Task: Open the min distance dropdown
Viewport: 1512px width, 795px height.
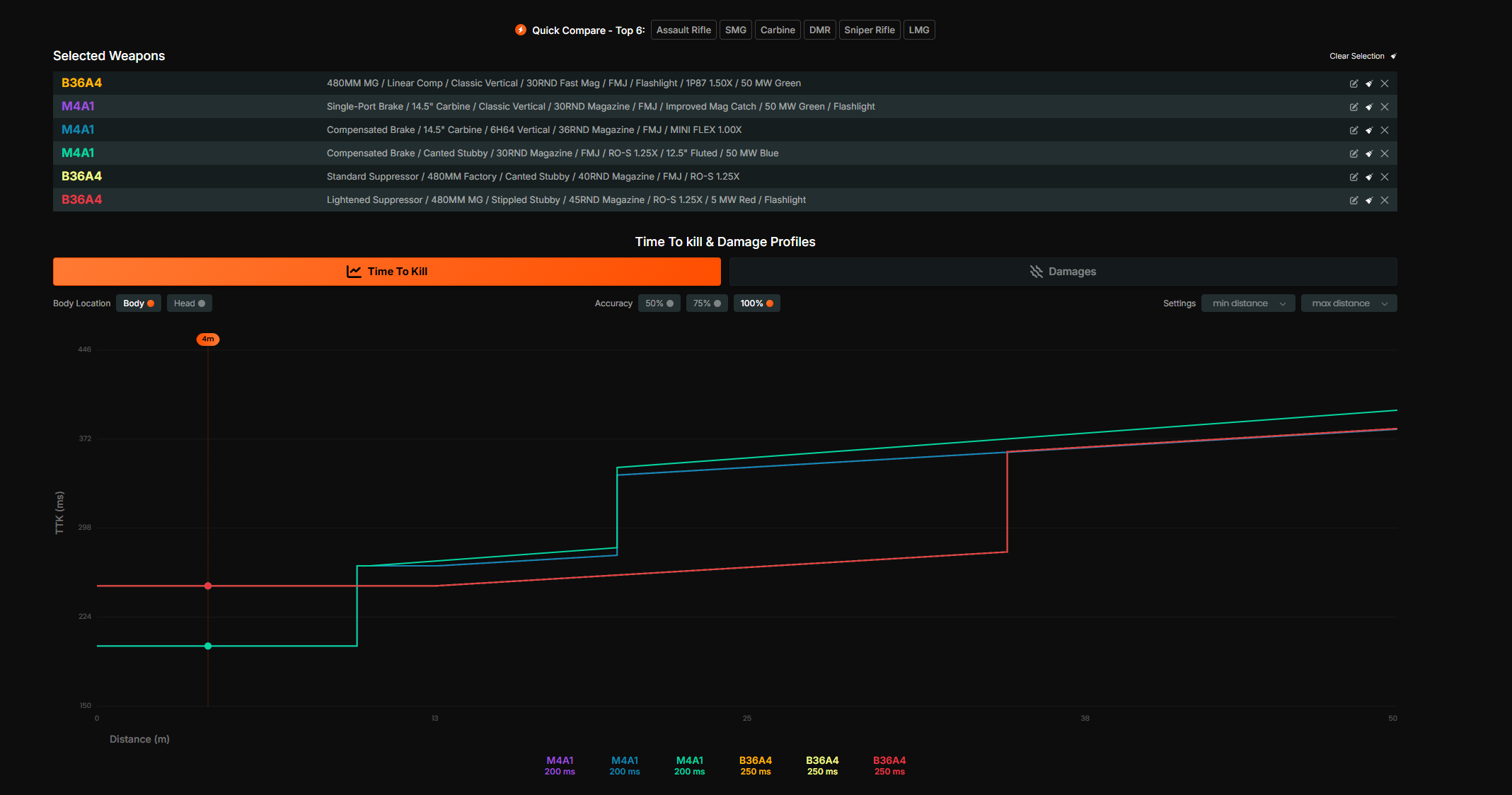Action: click(1248, 303)
